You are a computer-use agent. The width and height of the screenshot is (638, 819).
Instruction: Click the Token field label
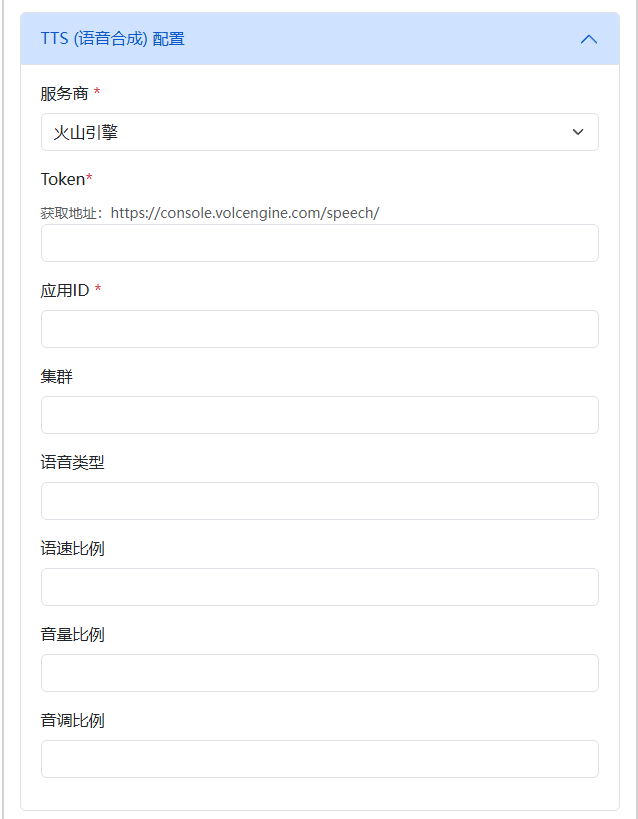coord(62,179)
